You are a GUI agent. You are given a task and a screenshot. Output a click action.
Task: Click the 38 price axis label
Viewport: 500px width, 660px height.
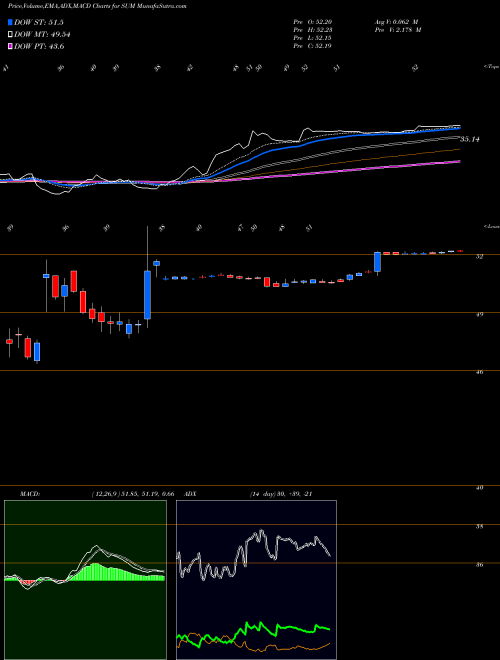tap(479, 527)
